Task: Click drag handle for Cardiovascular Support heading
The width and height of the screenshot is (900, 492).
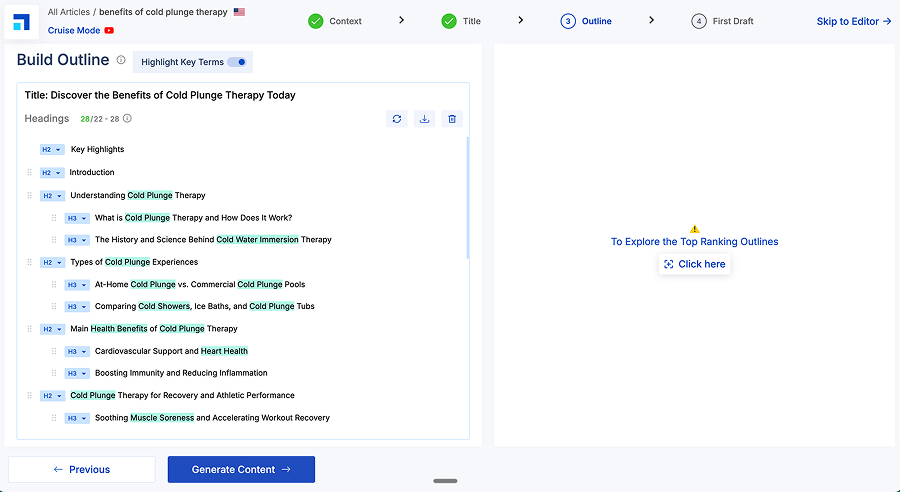Action: pos(54,351)
